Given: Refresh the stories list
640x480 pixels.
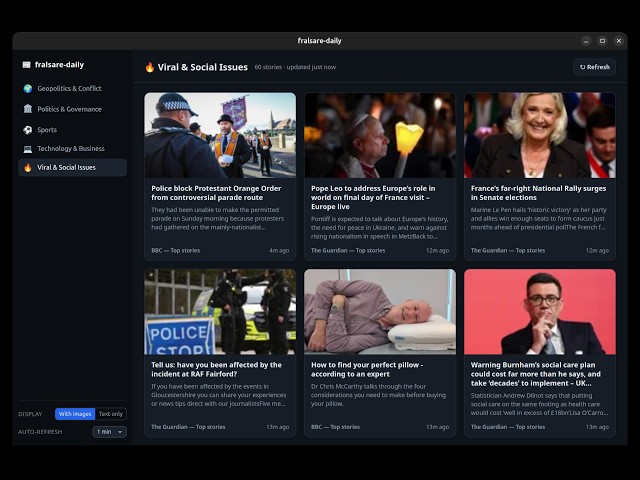Looking at the screenshot, I should coord(595,67).
